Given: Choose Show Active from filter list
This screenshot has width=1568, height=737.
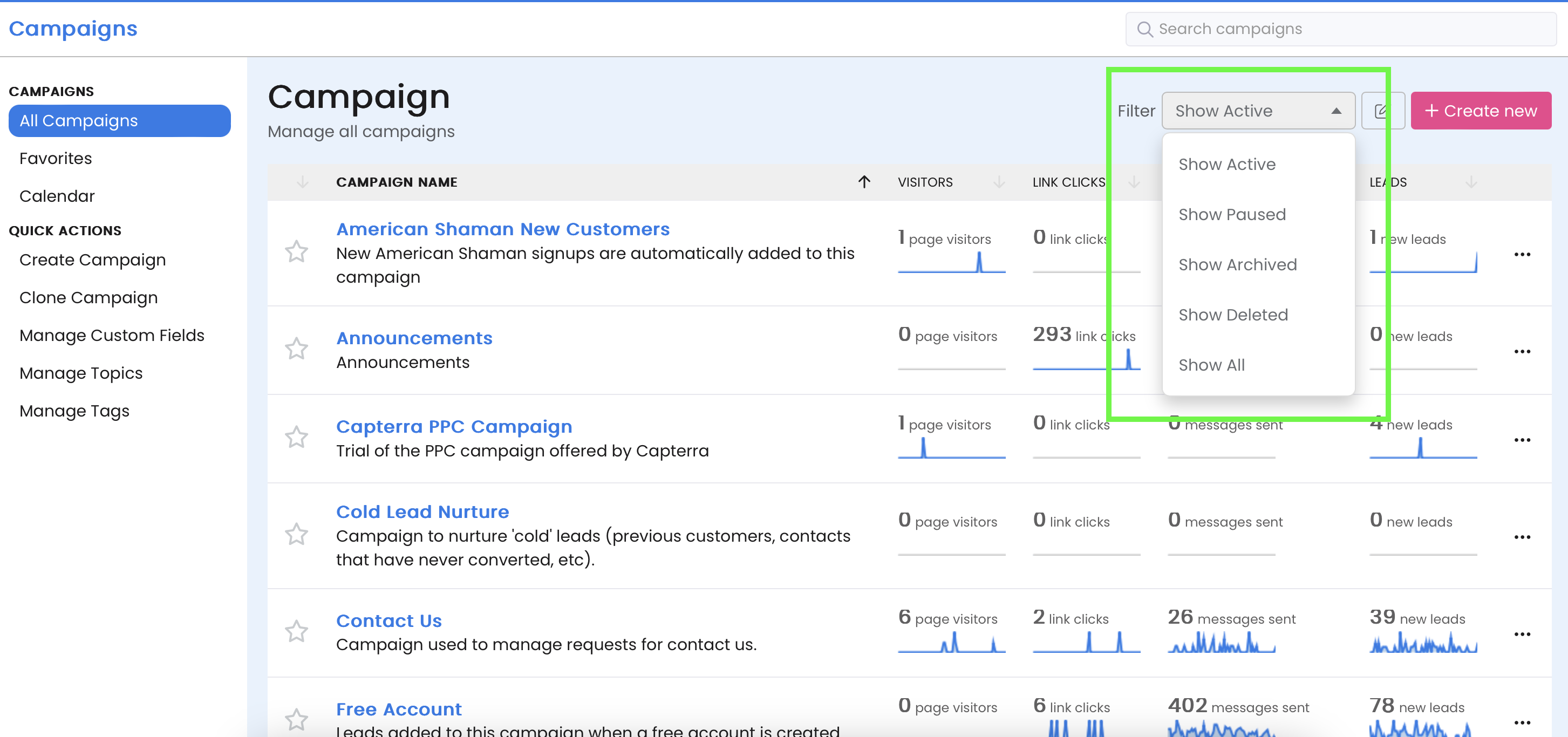Looking at the screenshot, I should [x=1258, y=165].
